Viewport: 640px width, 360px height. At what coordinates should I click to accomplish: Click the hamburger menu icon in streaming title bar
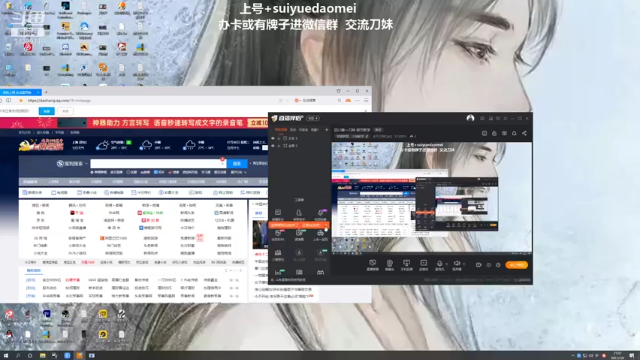pos(505,118)
